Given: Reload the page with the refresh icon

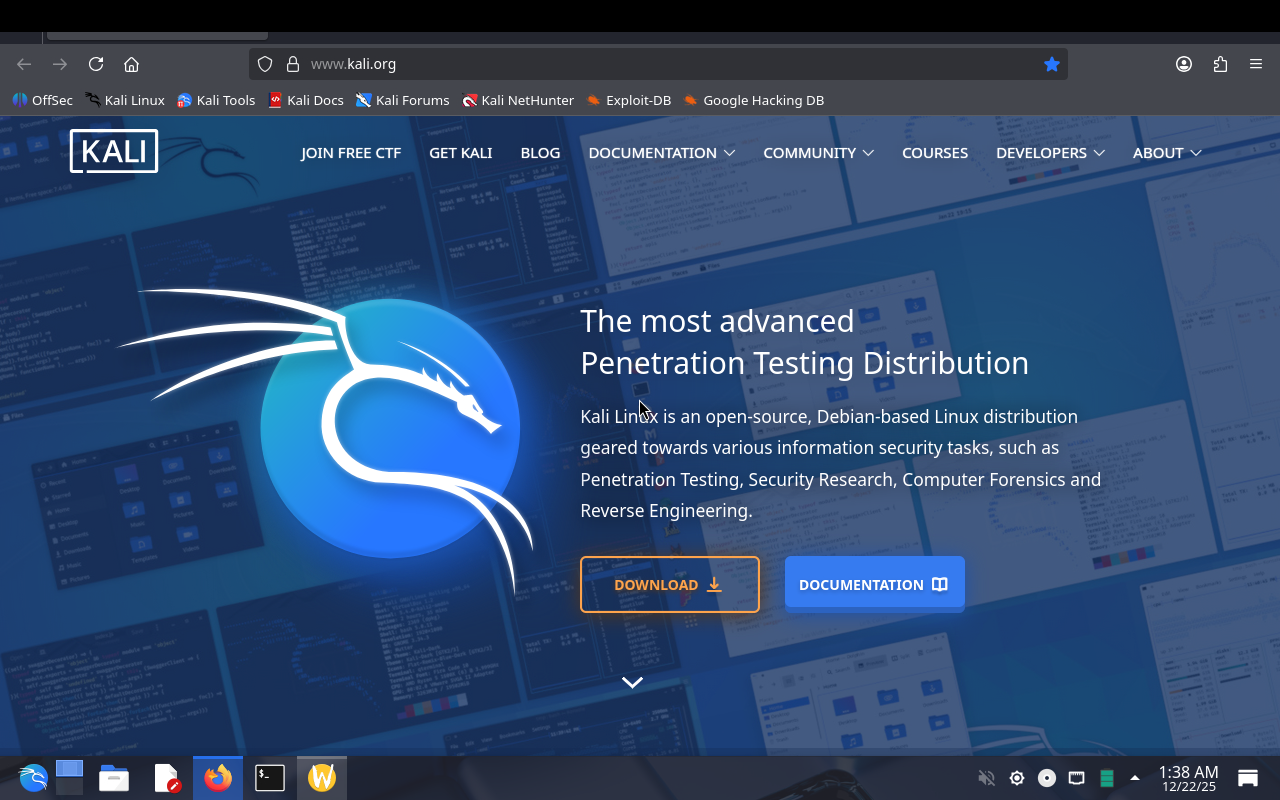Looking at the screenshot, I should [96, 64].
